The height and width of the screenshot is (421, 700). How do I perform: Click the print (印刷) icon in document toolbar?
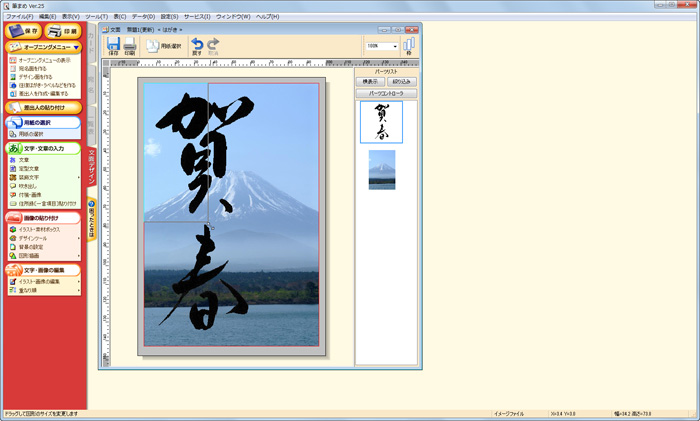pyautogui.click(x=129, y=46)
